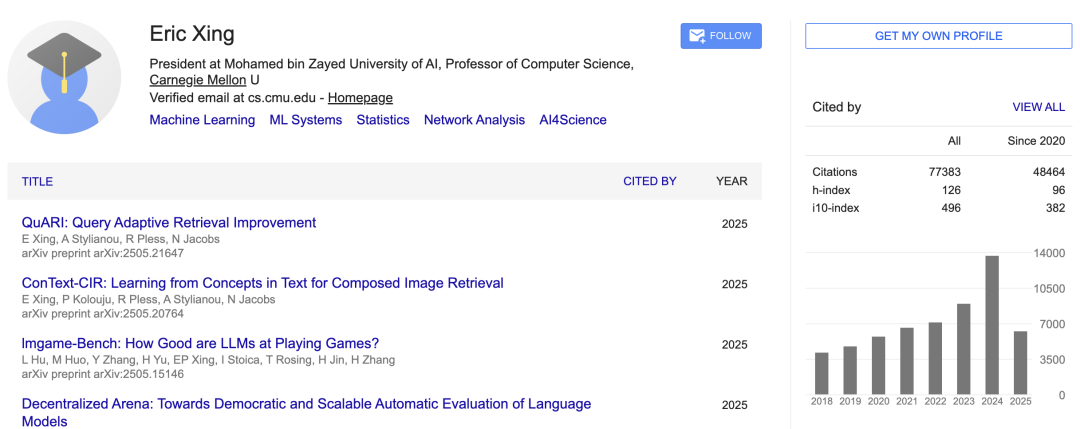The height and width of the screenshot is (429, 1080).
Task: Select the Machine Learning interest tag
Action: click(x=202, y=120)
